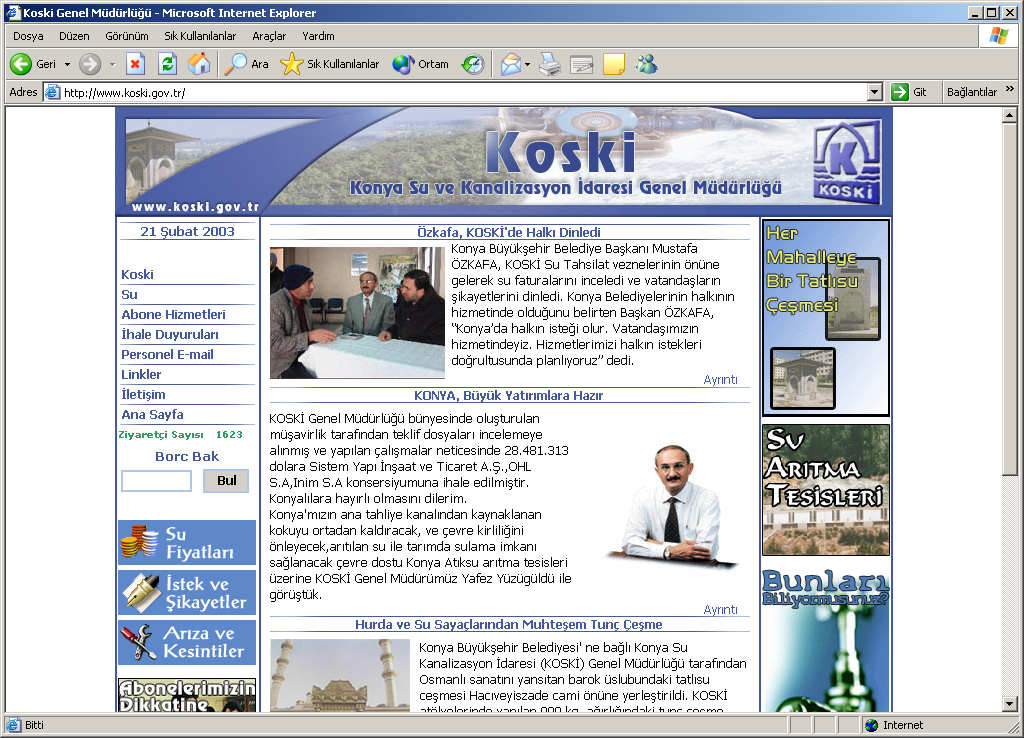Open the Abone Hizmetleri link

173,314
